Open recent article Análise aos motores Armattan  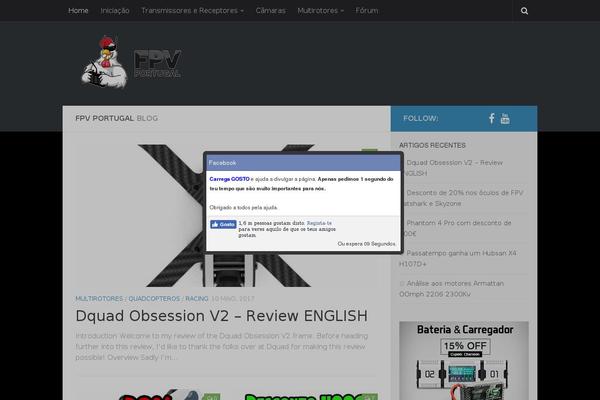(452, 289)
